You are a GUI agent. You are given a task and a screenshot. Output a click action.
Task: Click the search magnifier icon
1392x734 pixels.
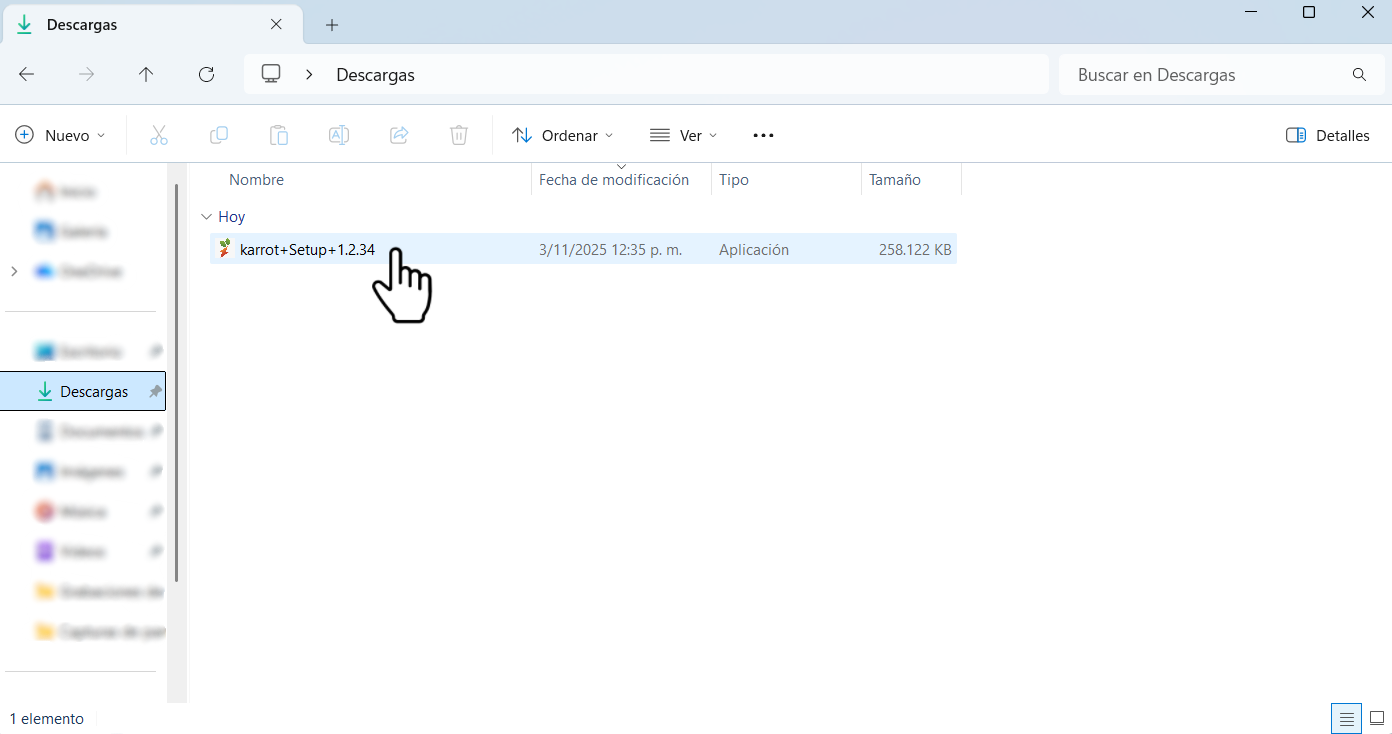pos(1359,75)
